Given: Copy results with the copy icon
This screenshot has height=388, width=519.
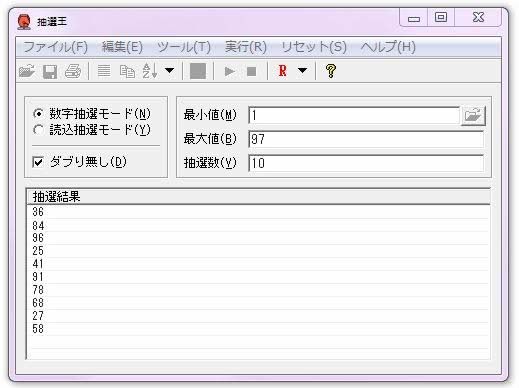Looking at the screenshot, I should (127, 71).
